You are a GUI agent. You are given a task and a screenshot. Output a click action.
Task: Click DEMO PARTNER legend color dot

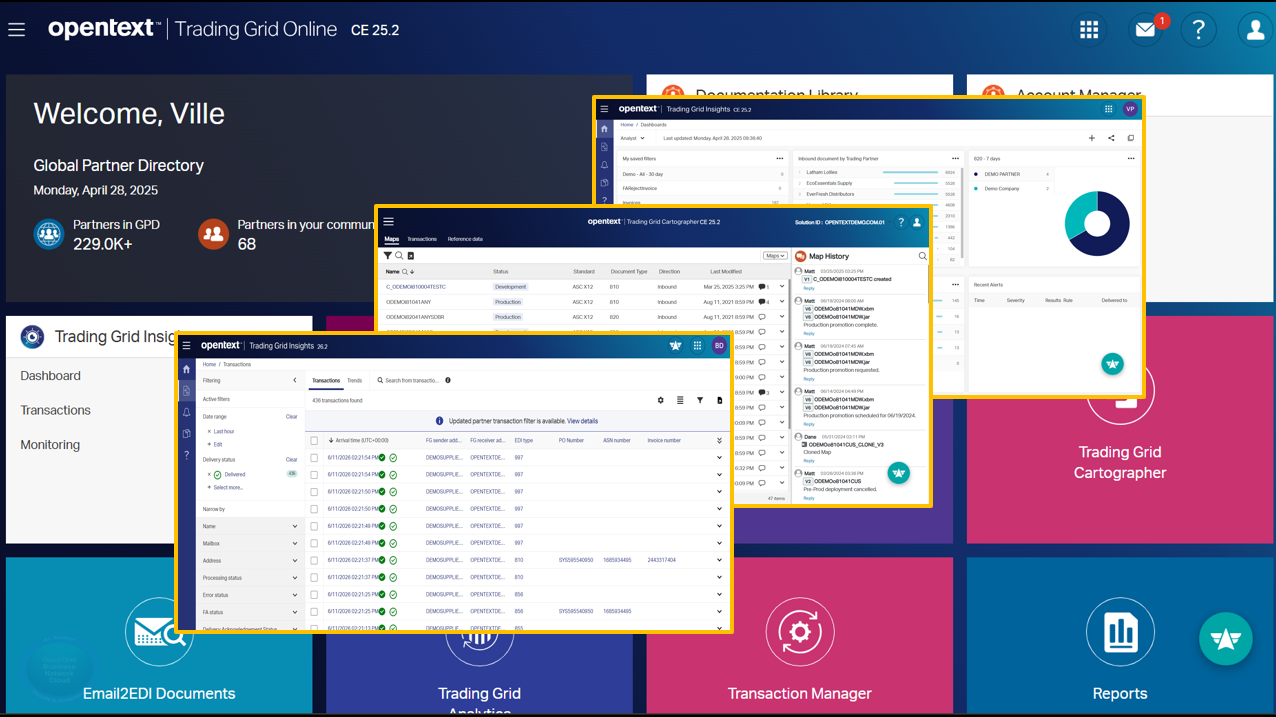(976, 174)
